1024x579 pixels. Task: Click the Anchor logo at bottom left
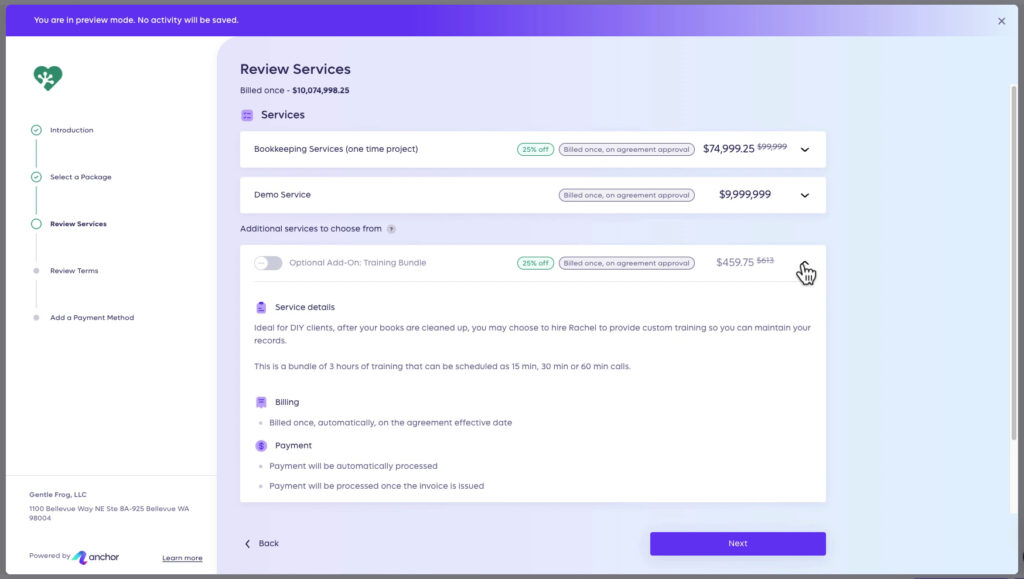97,556
